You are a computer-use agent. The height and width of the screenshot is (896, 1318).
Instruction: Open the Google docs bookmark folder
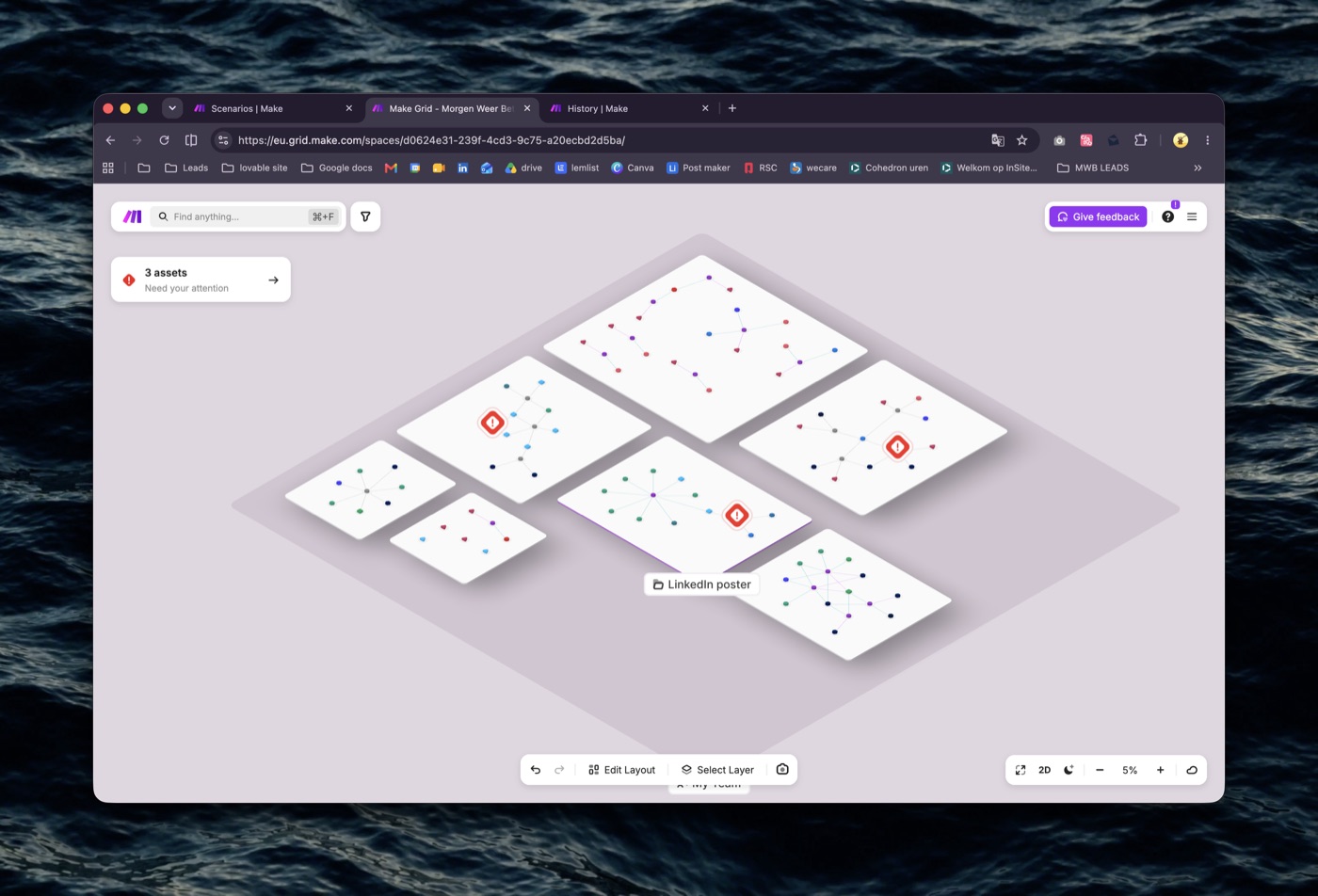337,168
